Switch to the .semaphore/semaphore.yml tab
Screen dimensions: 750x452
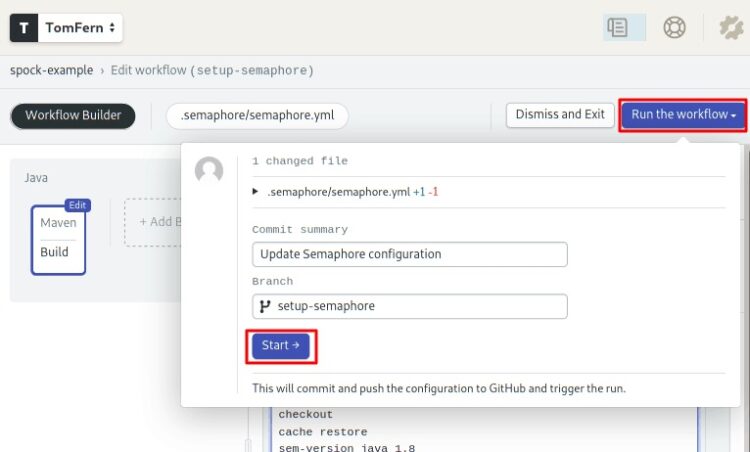[x=257, y=116]
